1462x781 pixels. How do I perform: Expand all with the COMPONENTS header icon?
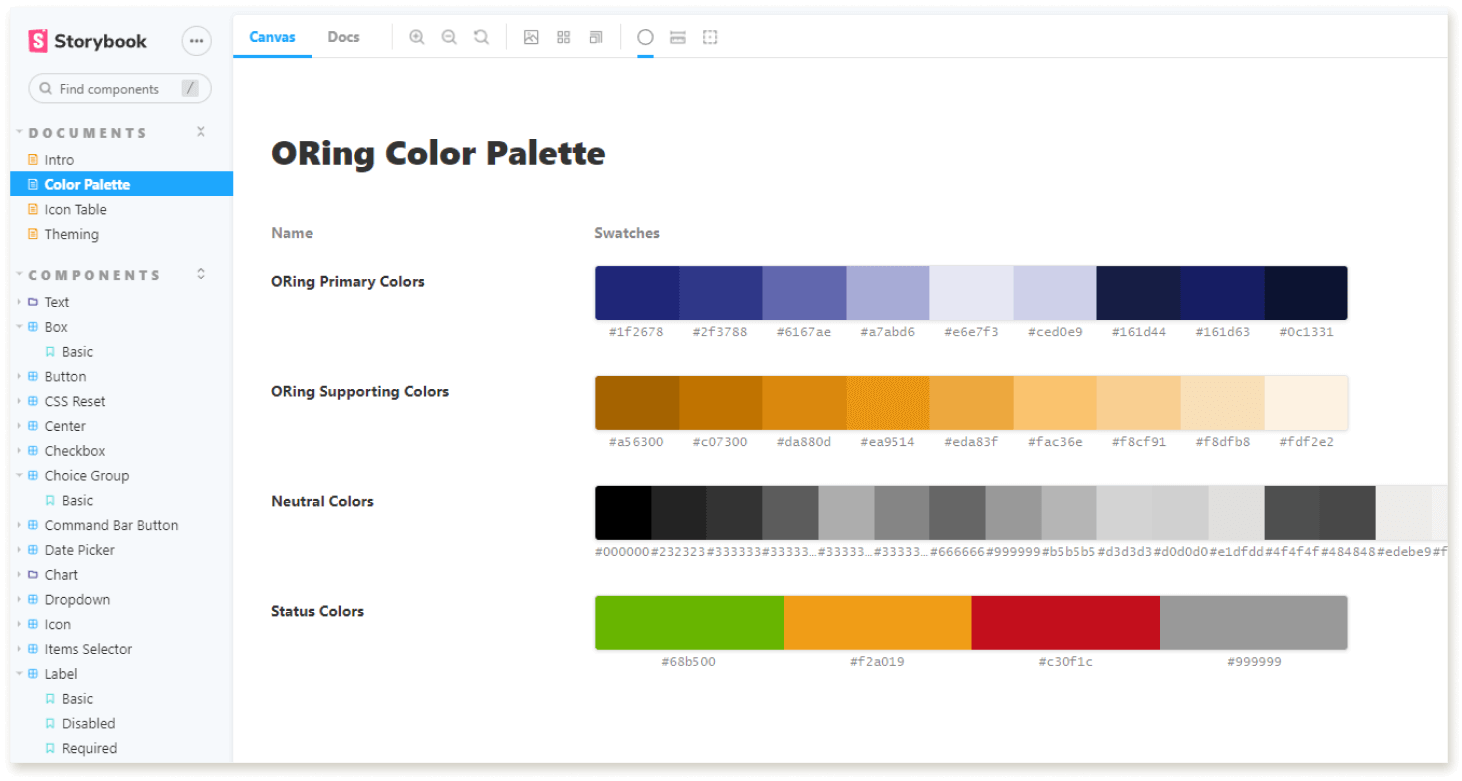(201, 274)
